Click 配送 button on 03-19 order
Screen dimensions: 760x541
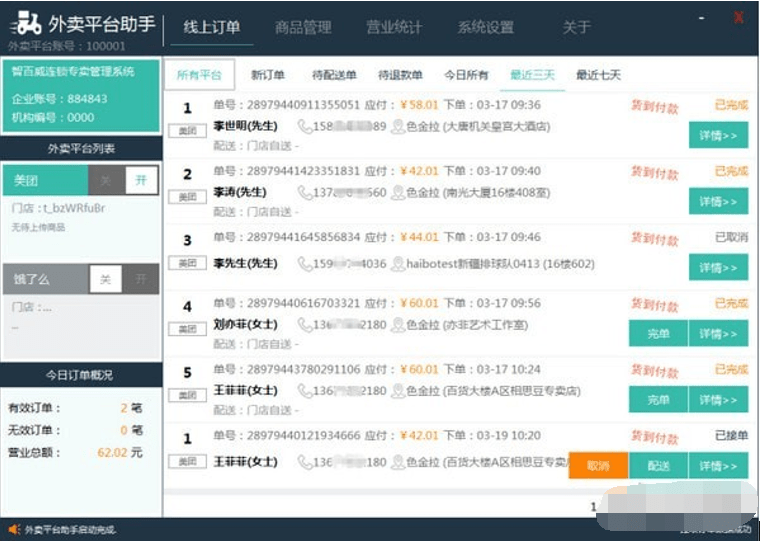coord(658,465)
